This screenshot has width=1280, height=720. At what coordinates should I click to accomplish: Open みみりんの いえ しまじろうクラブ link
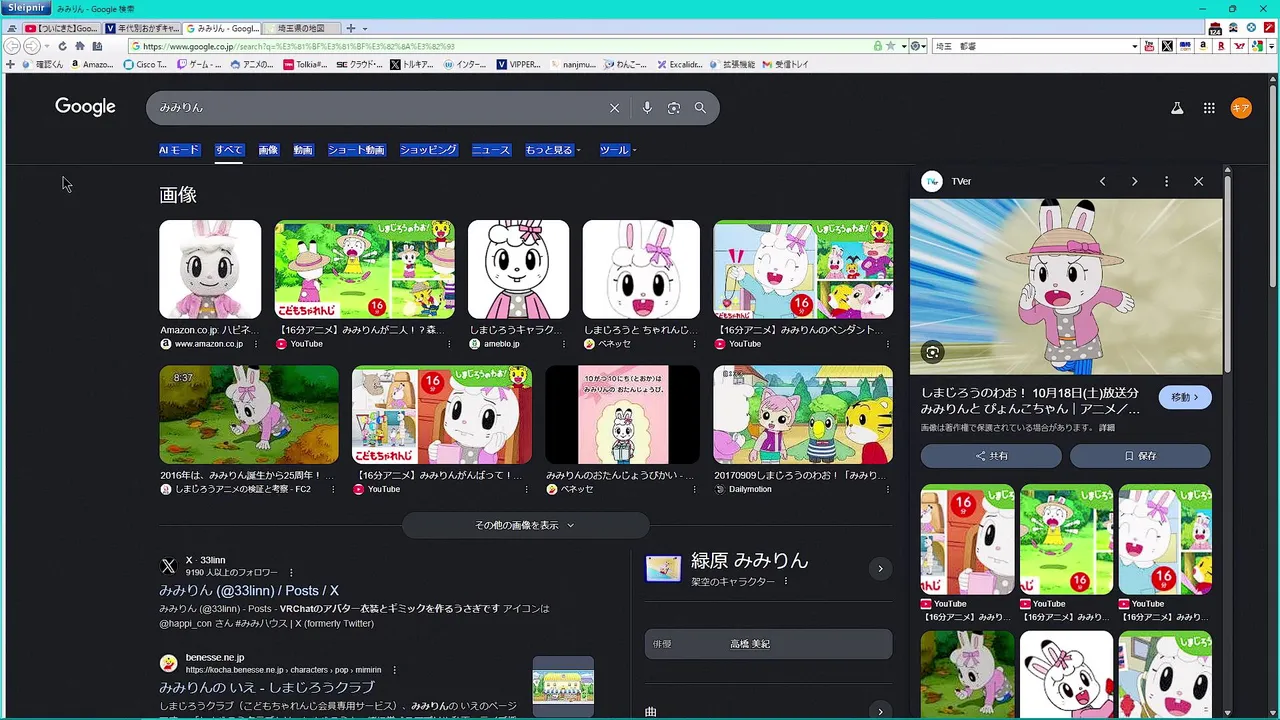click(x=267, y=687)
